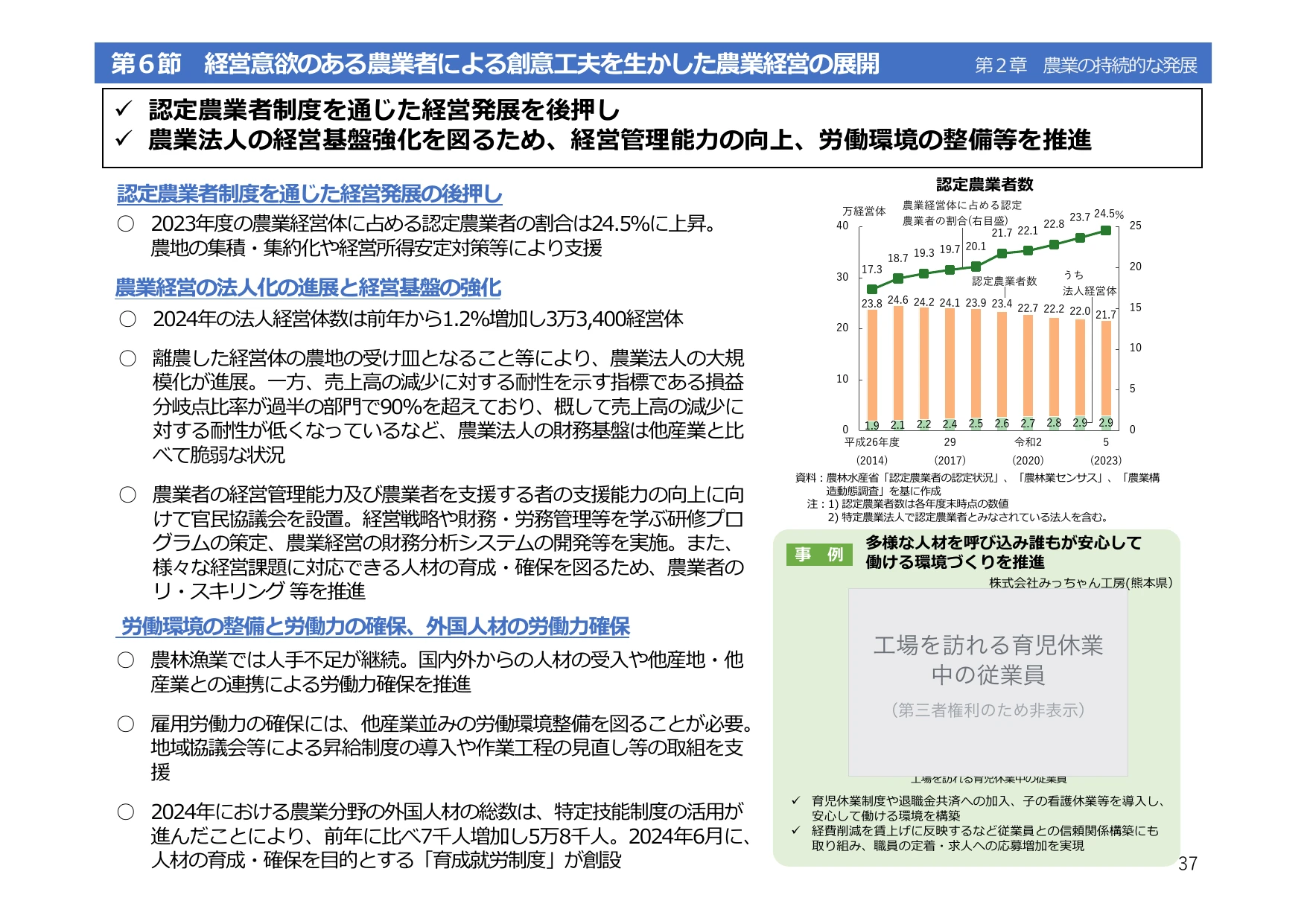The height and width of the screenshot is (924, 1307).
Task: Click the chapter label 第2章 農業の持続的な発展
Action: point(1086,66)
